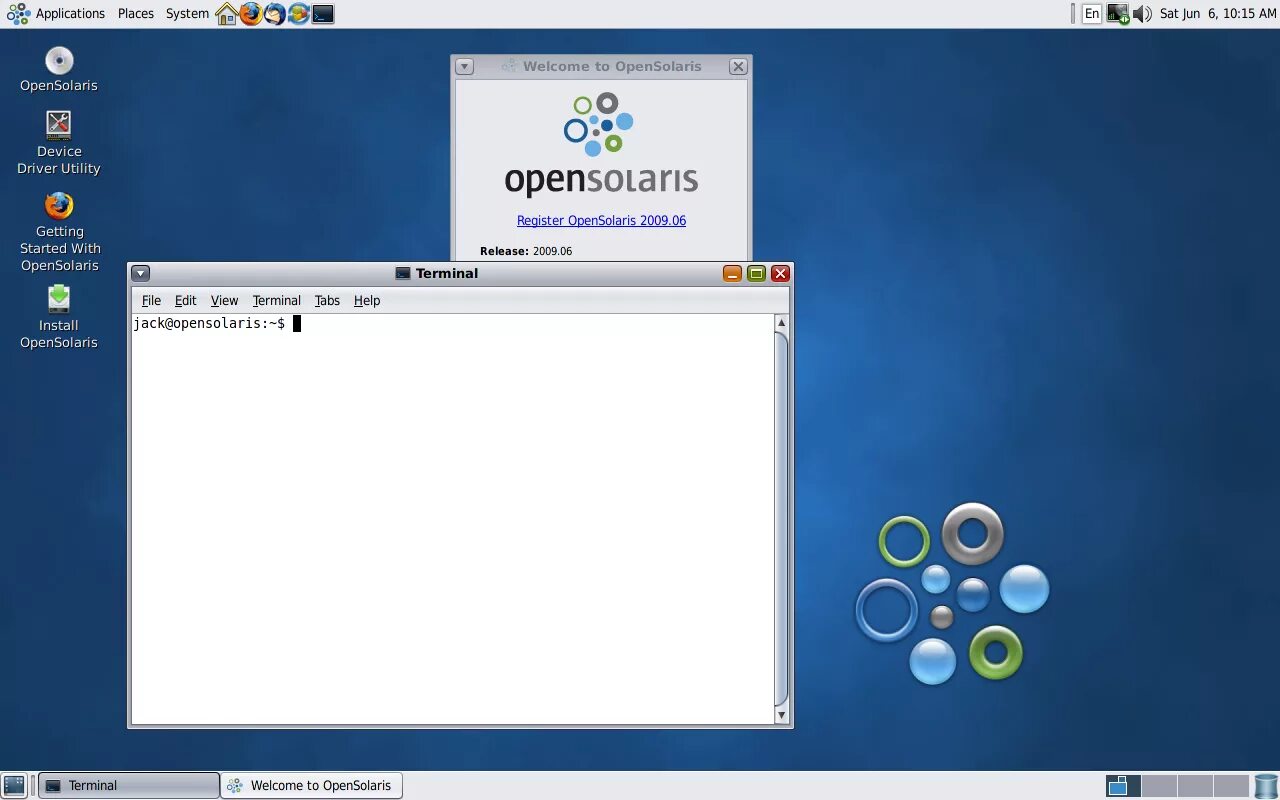This screenshot has width=1280, height=800.
Task: Switch to Welcome to OpenSolaris taskbar button
Action: (x=312, y=785)
